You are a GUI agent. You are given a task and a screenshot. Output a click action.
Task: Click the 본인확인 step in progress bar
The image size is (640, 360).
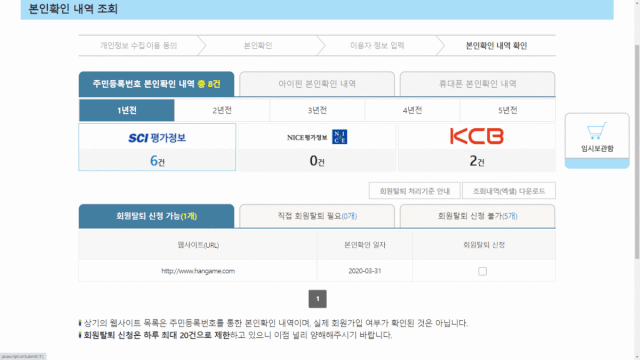coord(258,46)
